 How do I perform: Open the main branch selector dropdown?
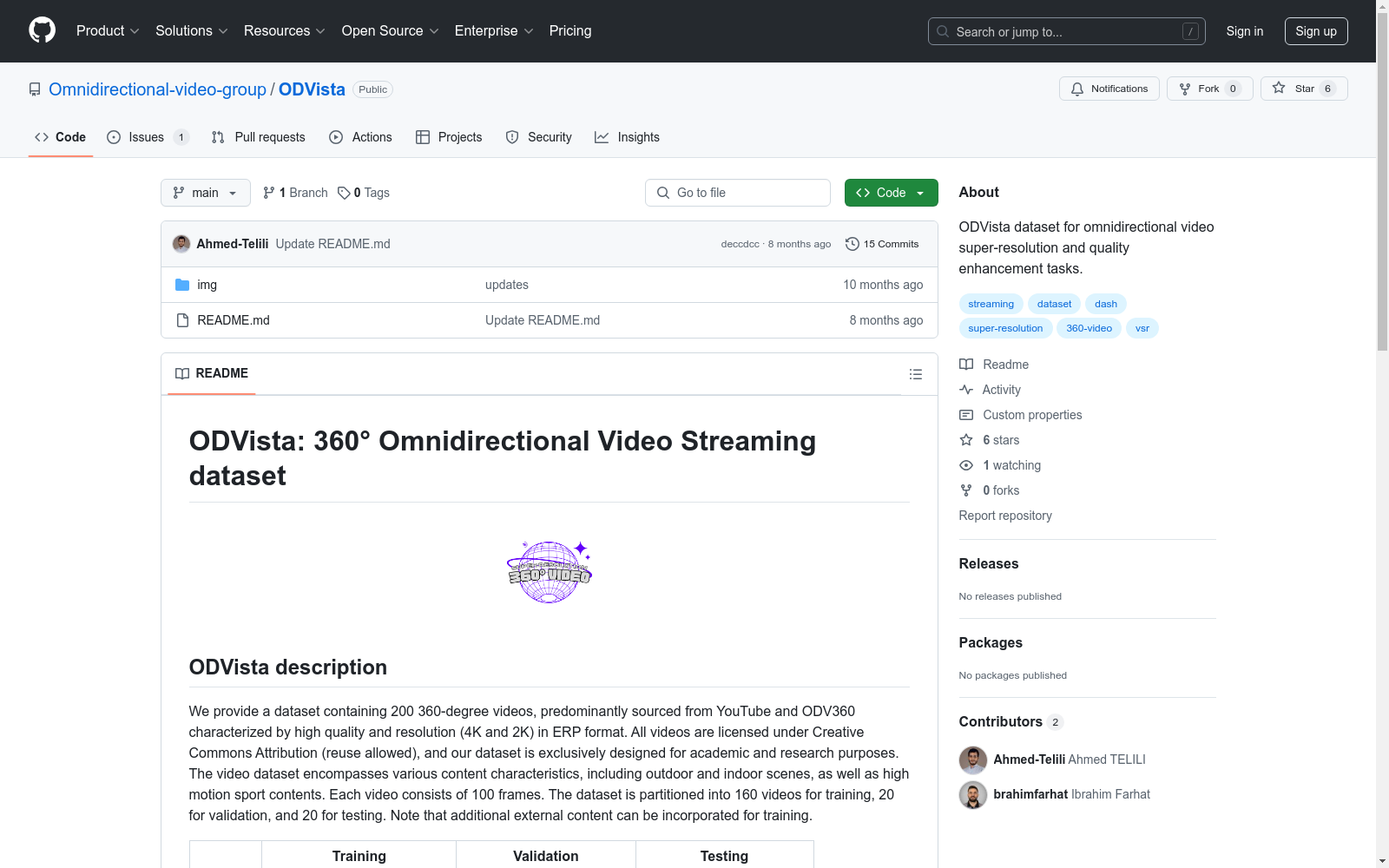click(206, 193)
